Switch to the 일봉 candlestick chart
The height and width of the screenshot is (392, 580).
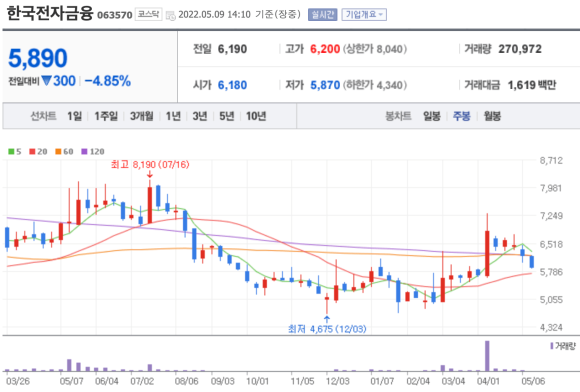pyautogui.click(x=432, y=116)
